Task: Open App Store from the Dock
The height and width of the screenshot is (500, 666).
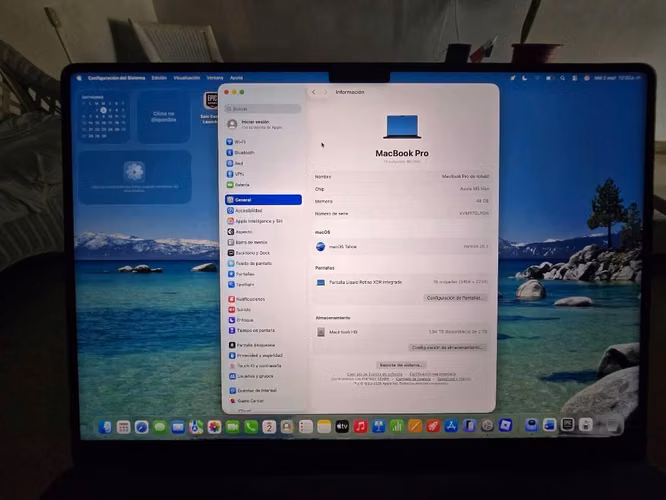Action: (451, 425)
